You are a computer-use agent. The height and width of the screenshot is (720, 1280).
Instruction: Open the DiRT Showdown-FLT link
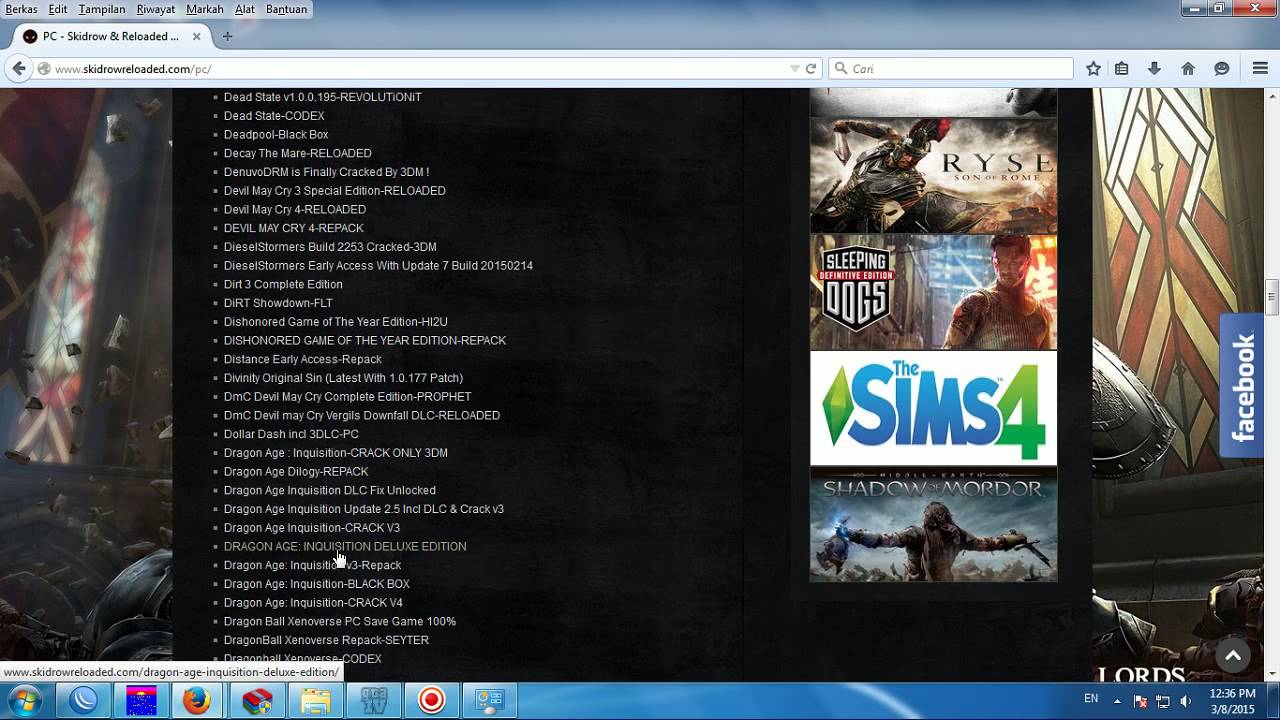click(278, 303)
